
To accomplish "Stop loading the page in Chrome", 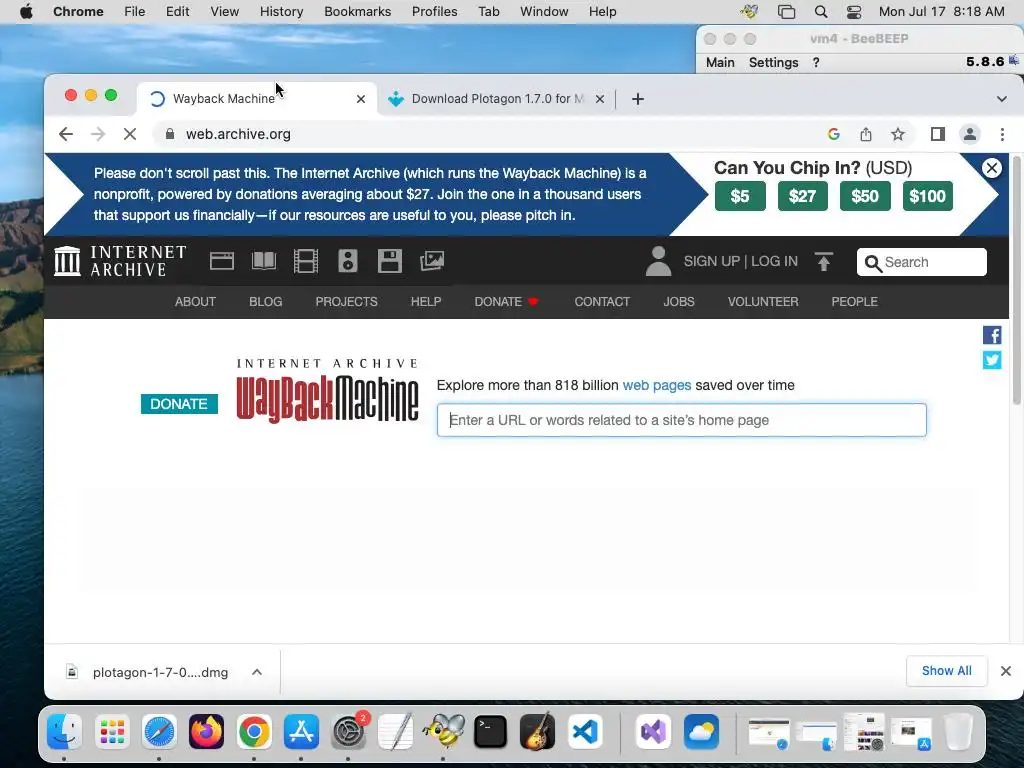I will coord(130,134).
